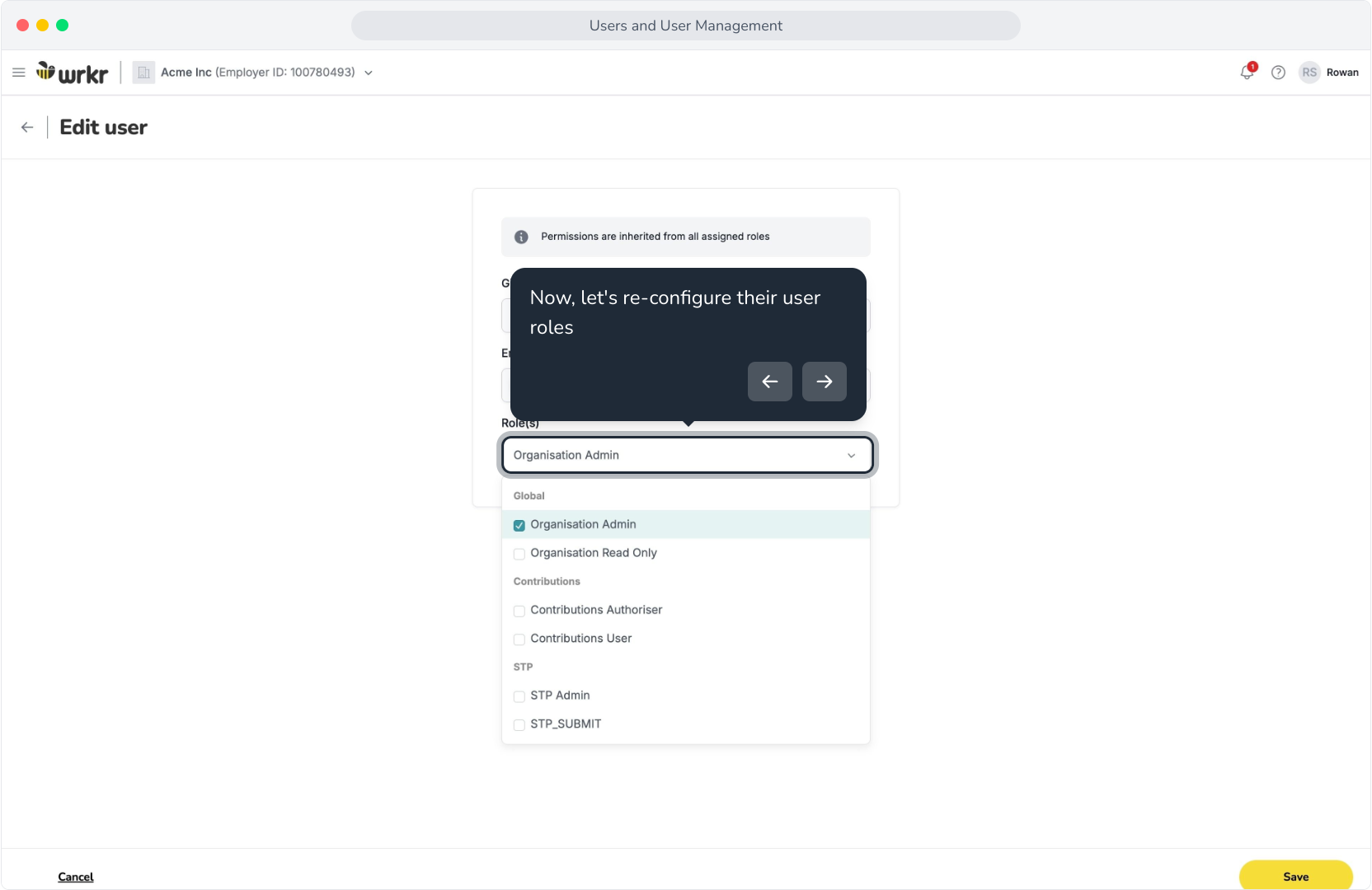Go to previous tour step arrow
The width and height of the screenshot is (1372, 890).
point(770,382)
